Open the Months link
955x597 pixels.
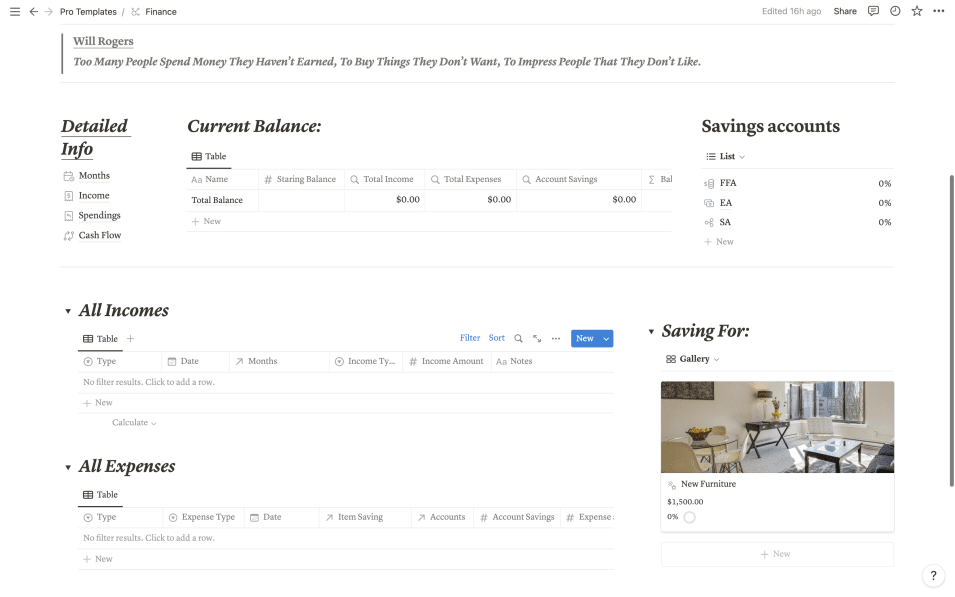[94, 176]
